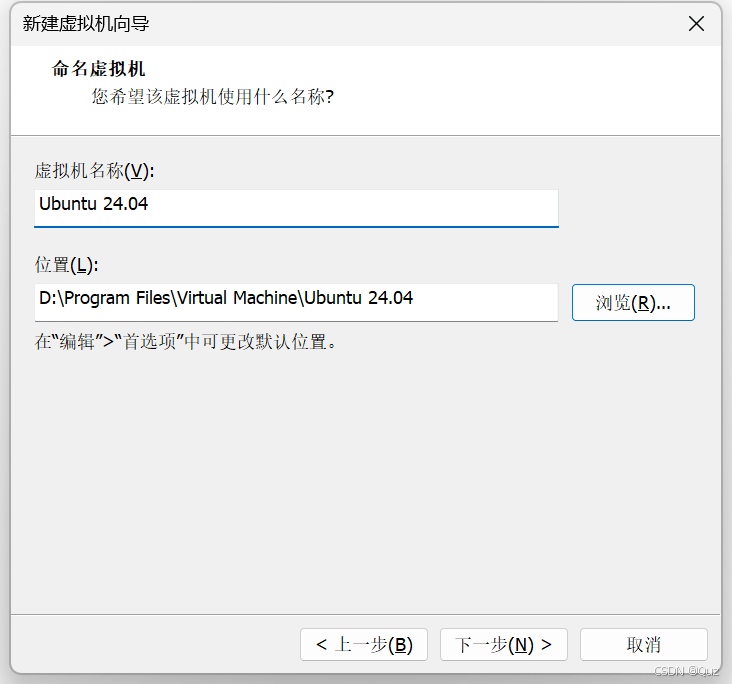Select the 位置(L) label
This screenshot has width=732, height=684.
click(66, 265)
